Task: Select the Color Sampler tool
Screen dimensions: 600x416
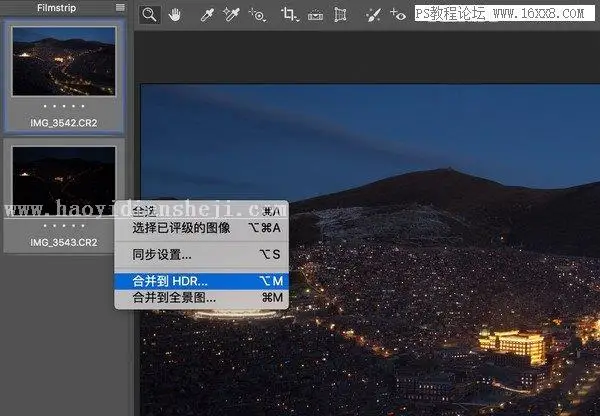Action: [232, 15]
